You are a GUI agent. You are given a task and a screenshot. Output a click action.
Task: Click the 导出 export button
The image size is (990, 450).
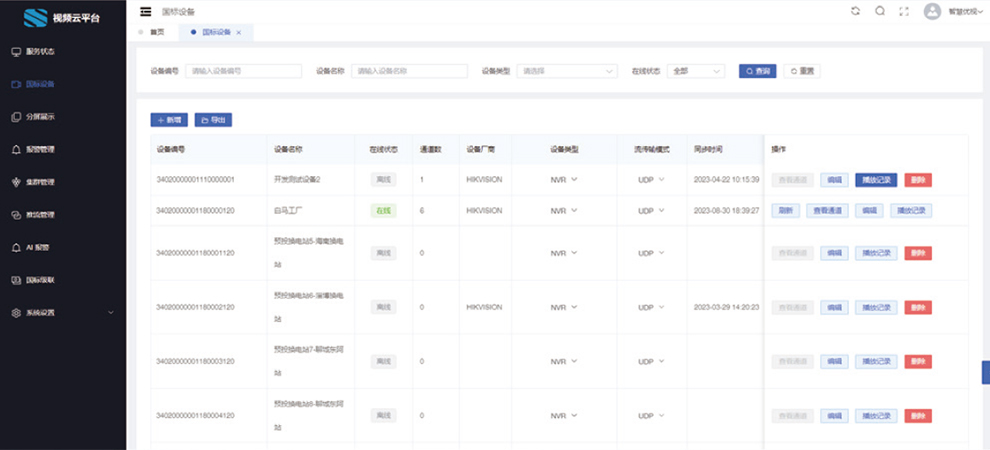coord(213,120)
